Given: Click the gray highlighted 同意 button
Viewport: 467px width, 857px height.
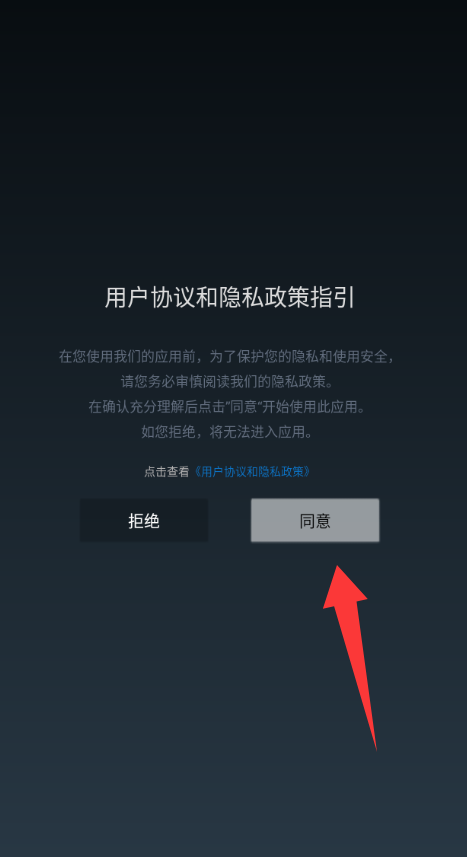Looking at the screenshot, I should pos(314,520).
